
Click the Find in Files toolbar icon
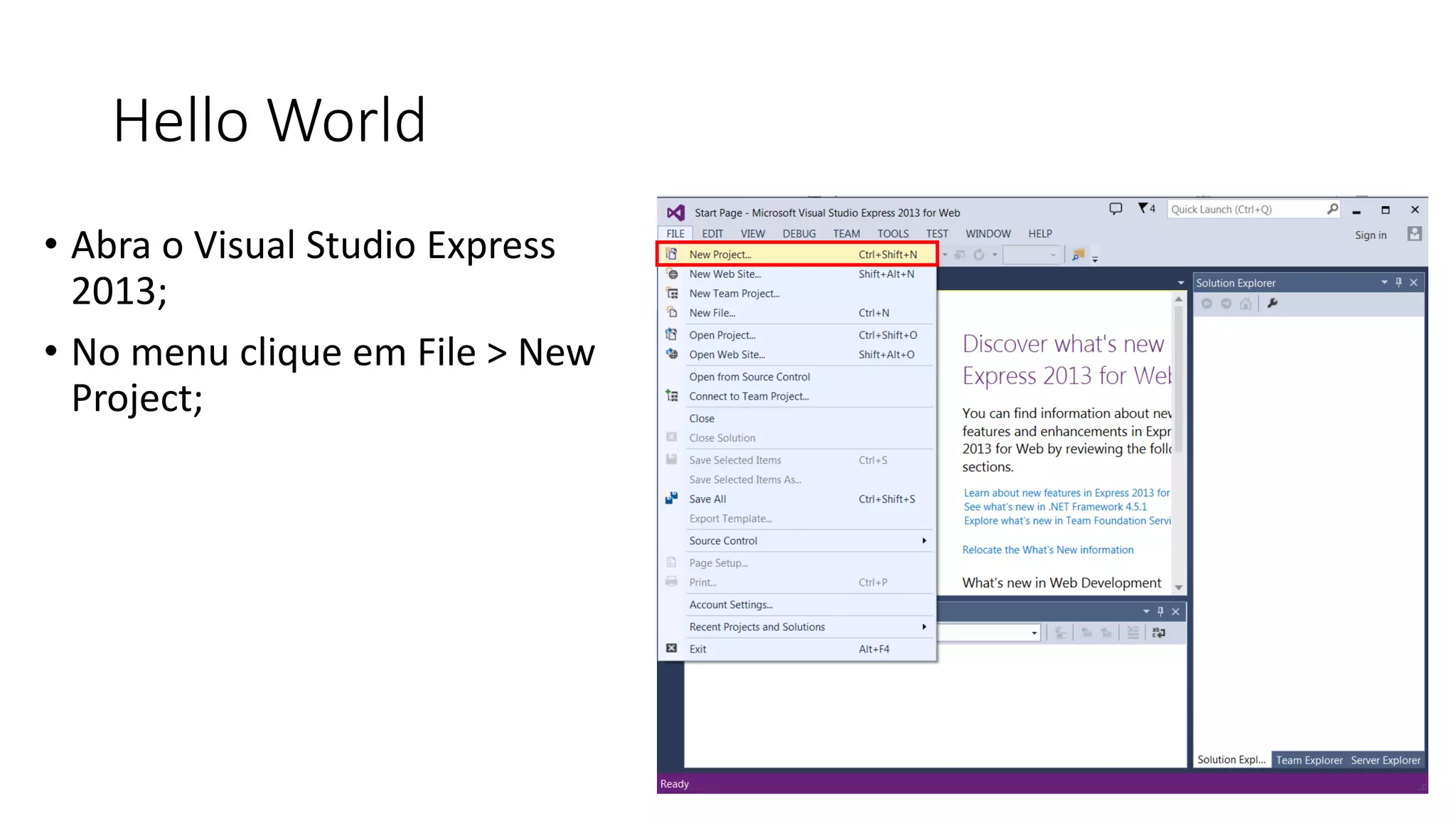coord(1078,255)
